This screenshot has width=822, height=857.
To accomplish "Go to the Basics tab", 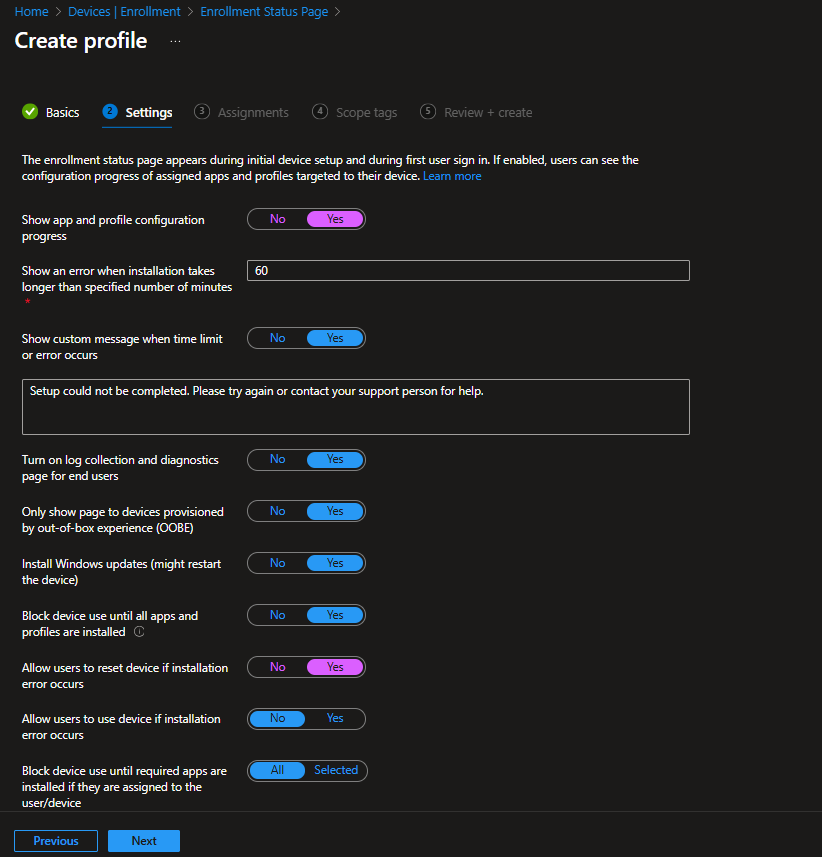I will click(x=62, y=113).
